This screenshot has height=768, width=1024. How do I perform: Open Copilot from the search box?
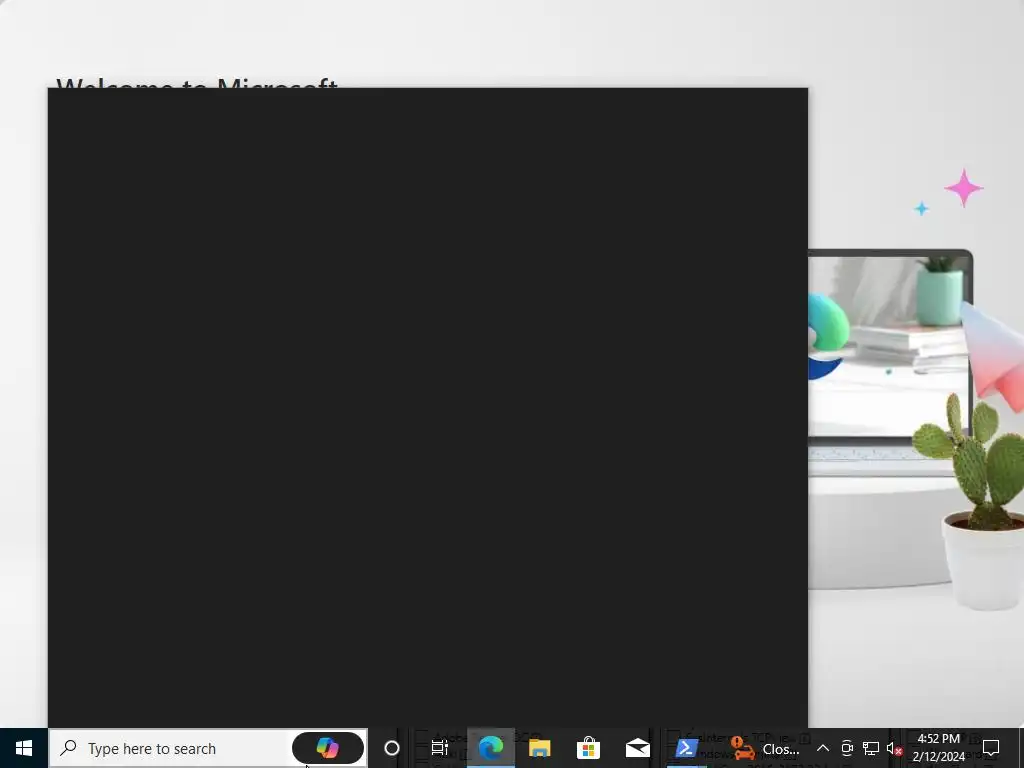point(328,748)
